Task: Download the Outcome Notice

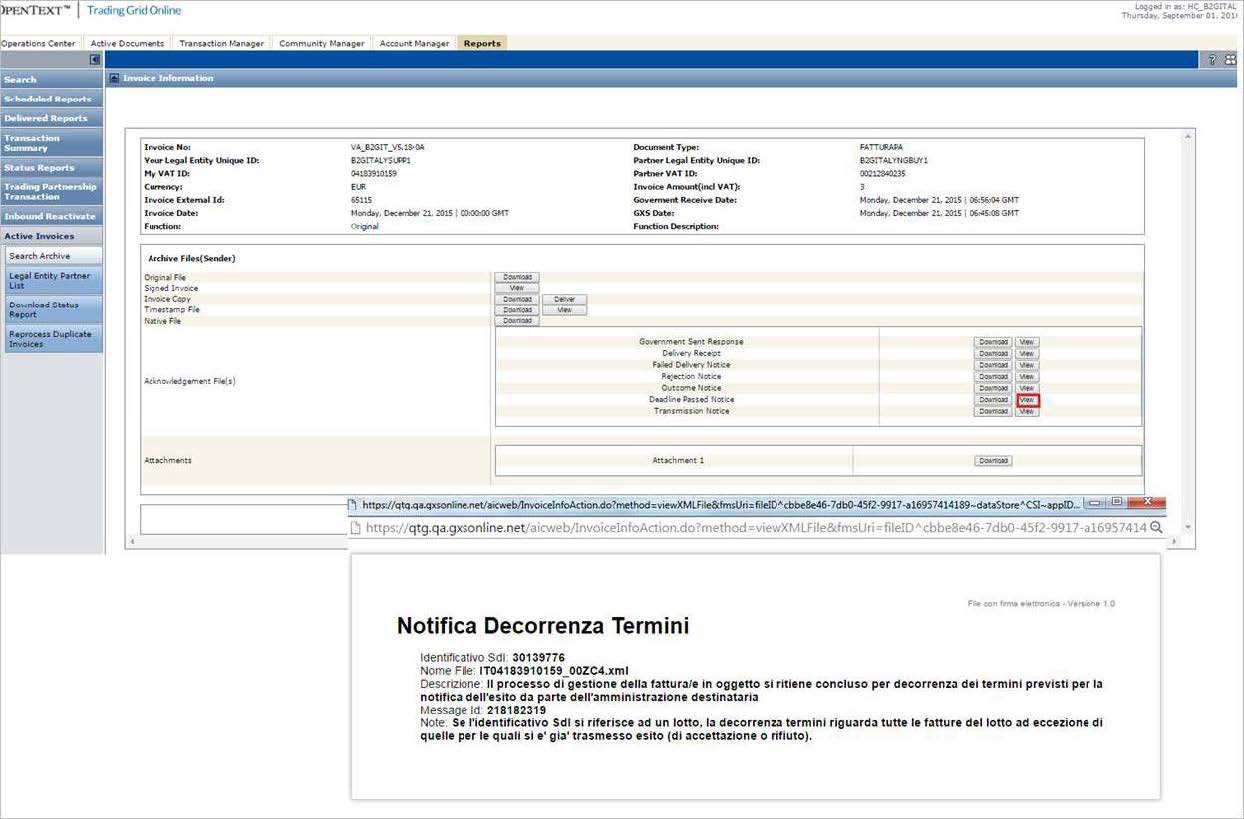Action: pos(993,388)
